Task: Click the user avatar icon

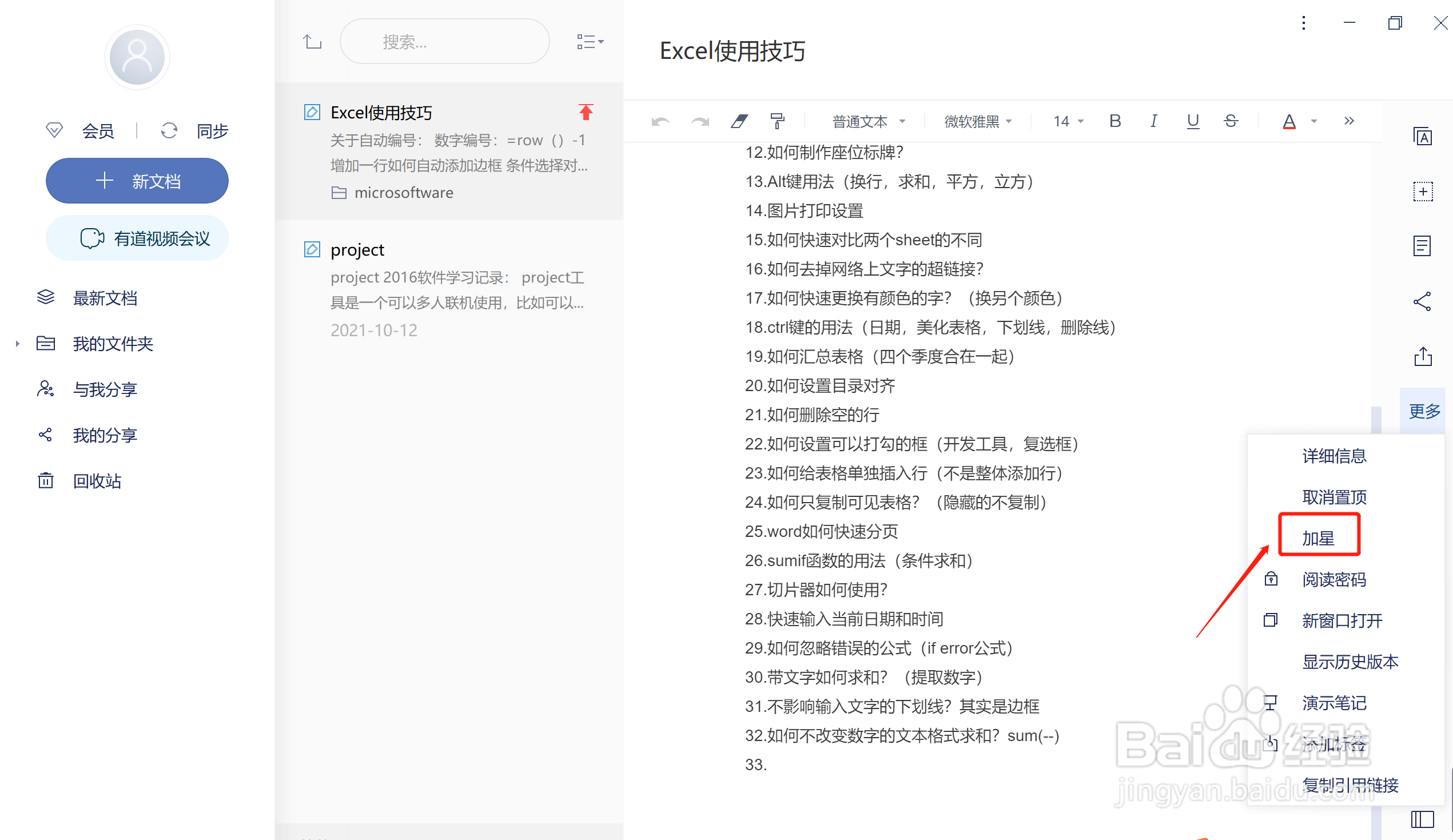Action: pyautogui.click(x=137, y=58)
